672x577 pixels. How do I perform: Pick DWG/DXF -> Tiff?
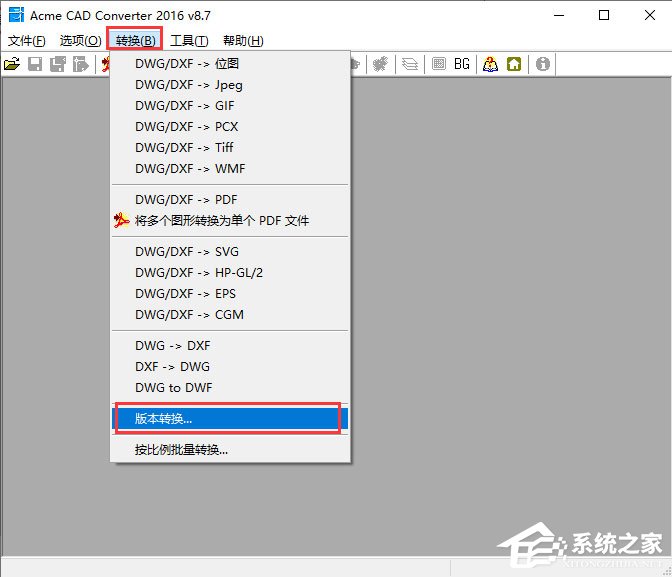(x=230, y=148)
